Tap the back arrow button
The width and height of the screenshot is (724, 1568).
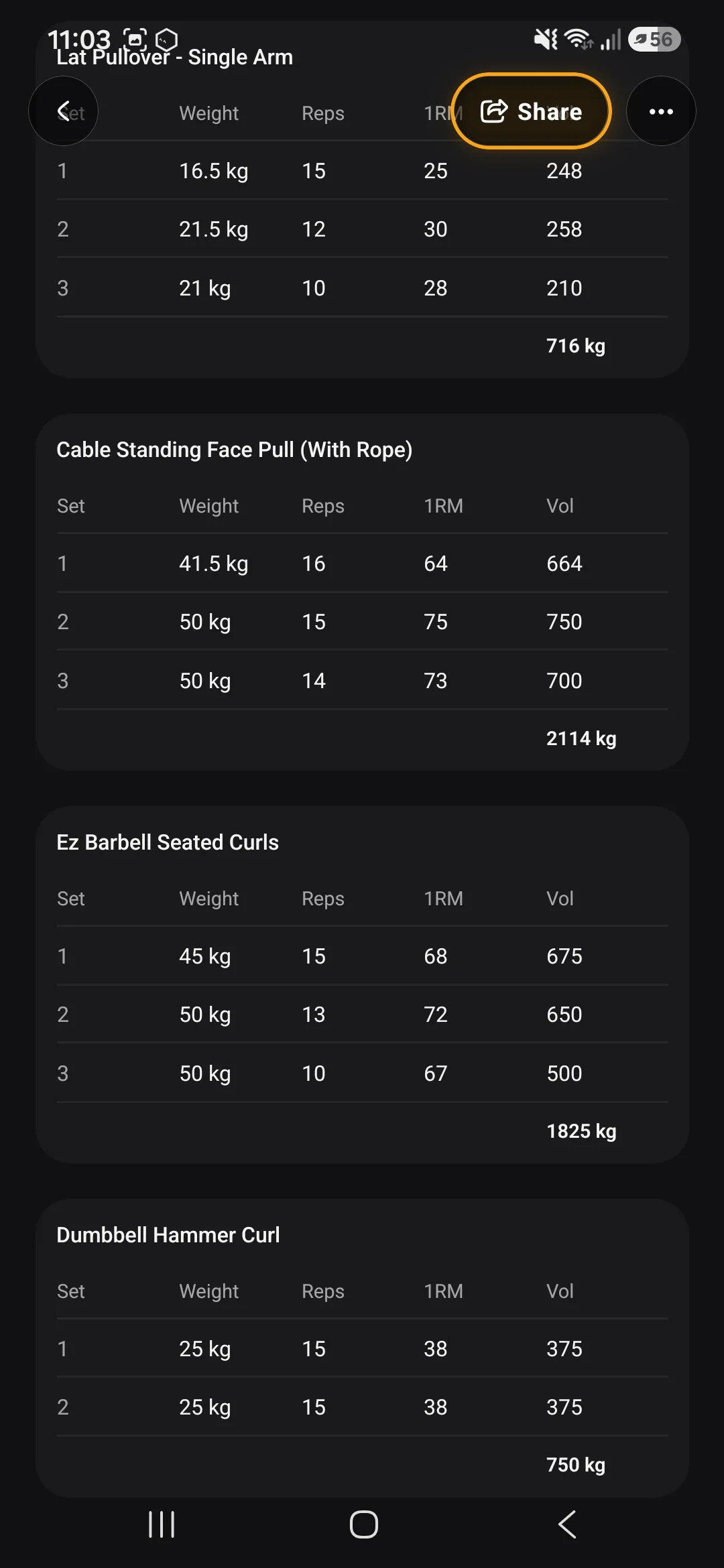coord(63,111)
